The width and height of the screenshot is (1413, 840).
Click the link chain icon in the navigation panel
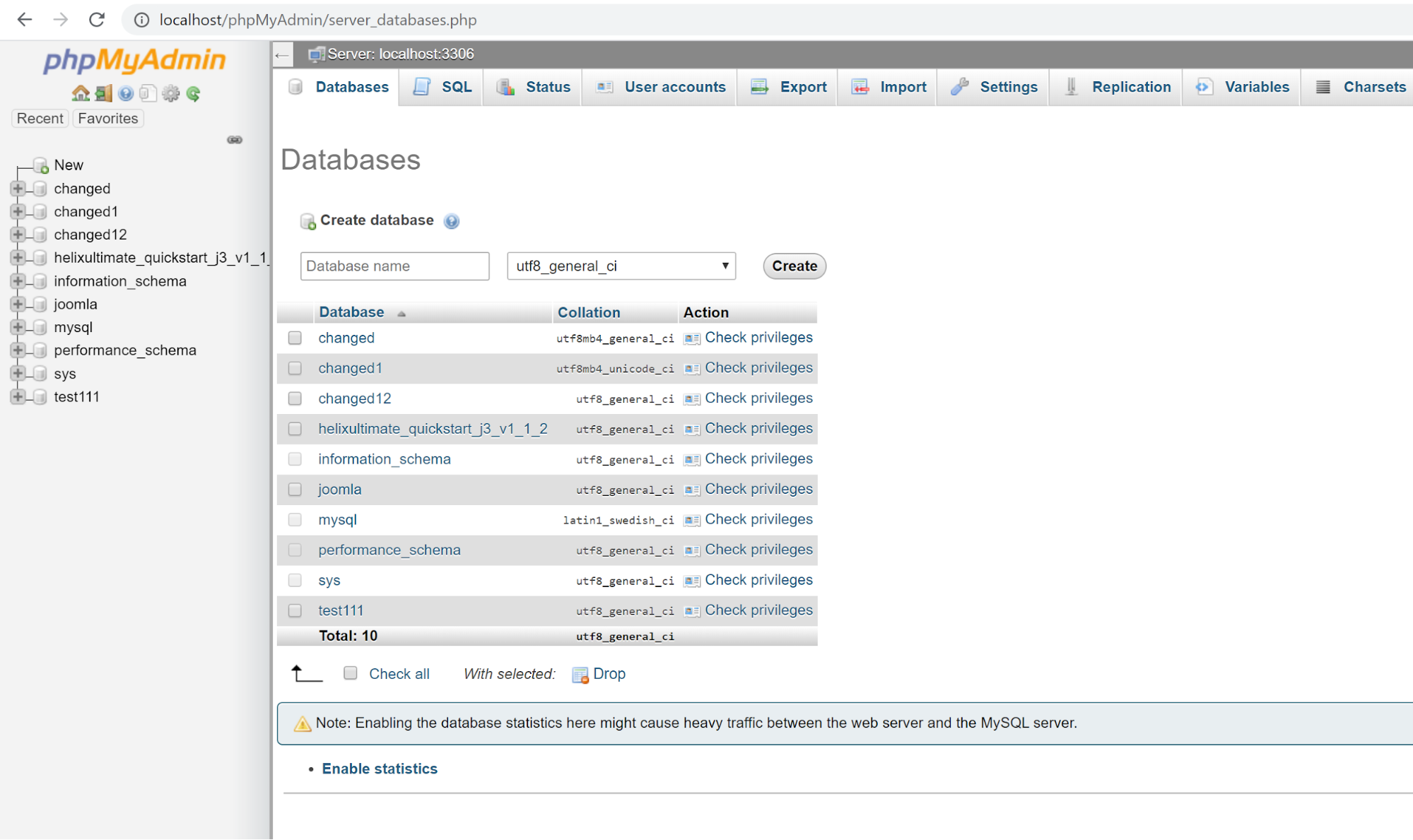point(235,140)
